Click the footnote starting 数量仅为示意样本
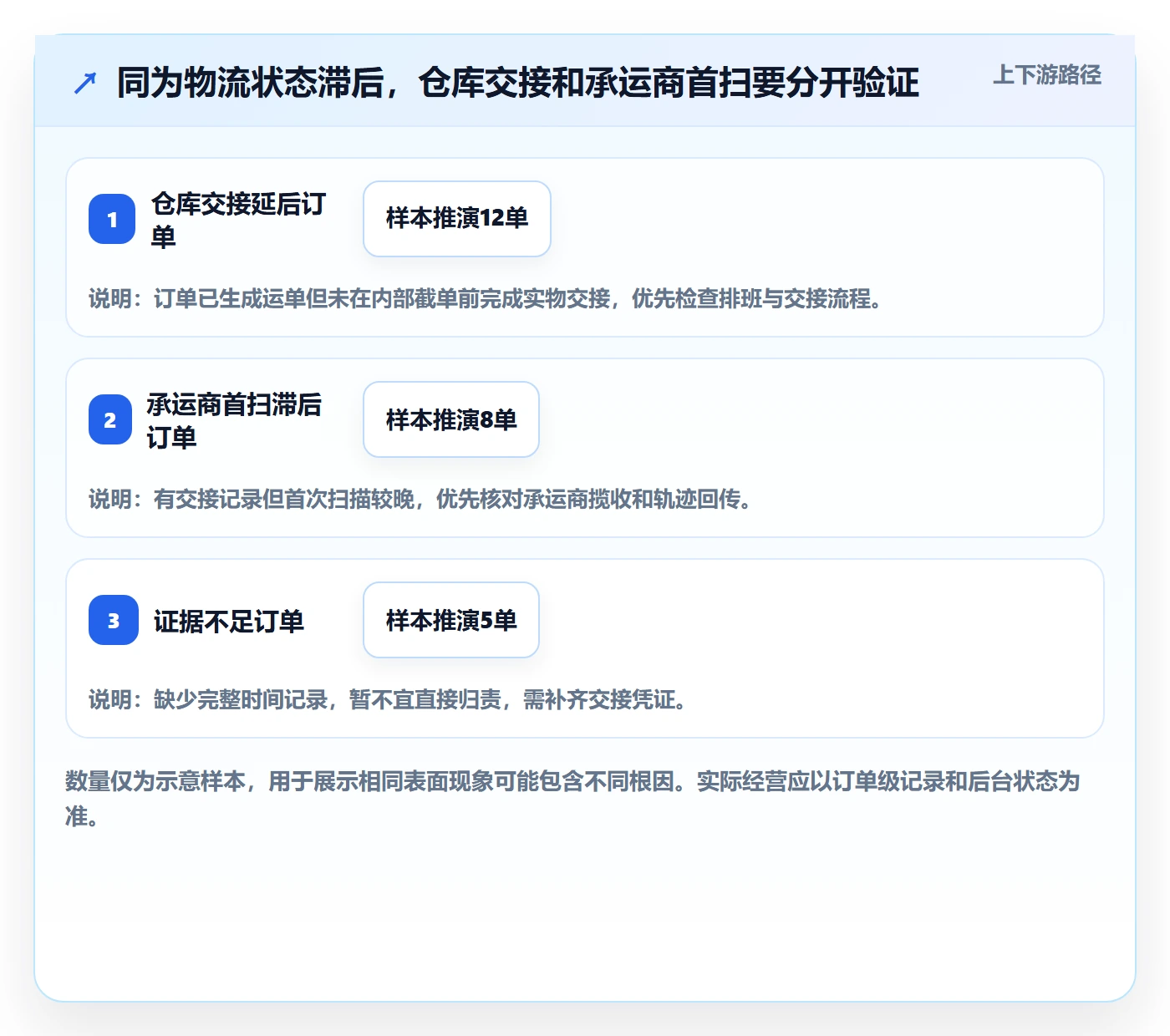The width and height of the screenshot is (1170, 1036). click(x=573, y=799)
